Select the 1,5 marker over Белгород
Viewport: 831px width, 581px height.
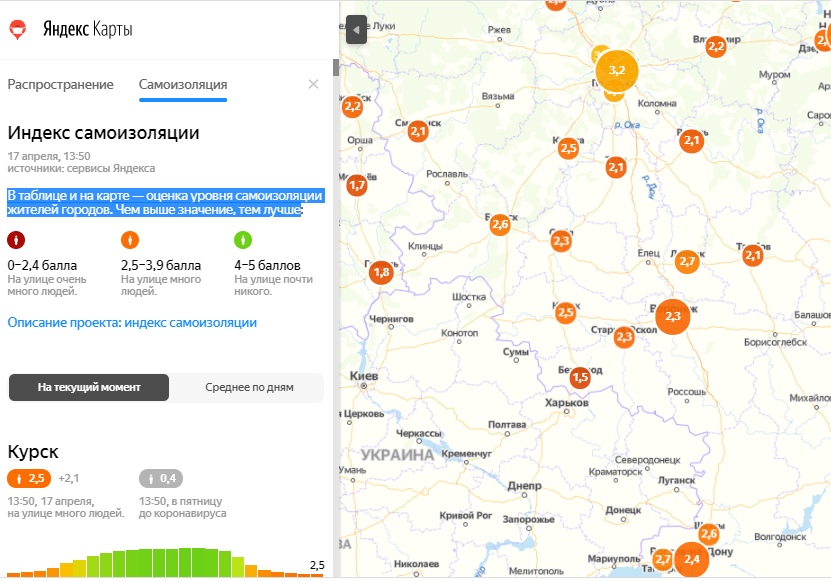point(580,377)
